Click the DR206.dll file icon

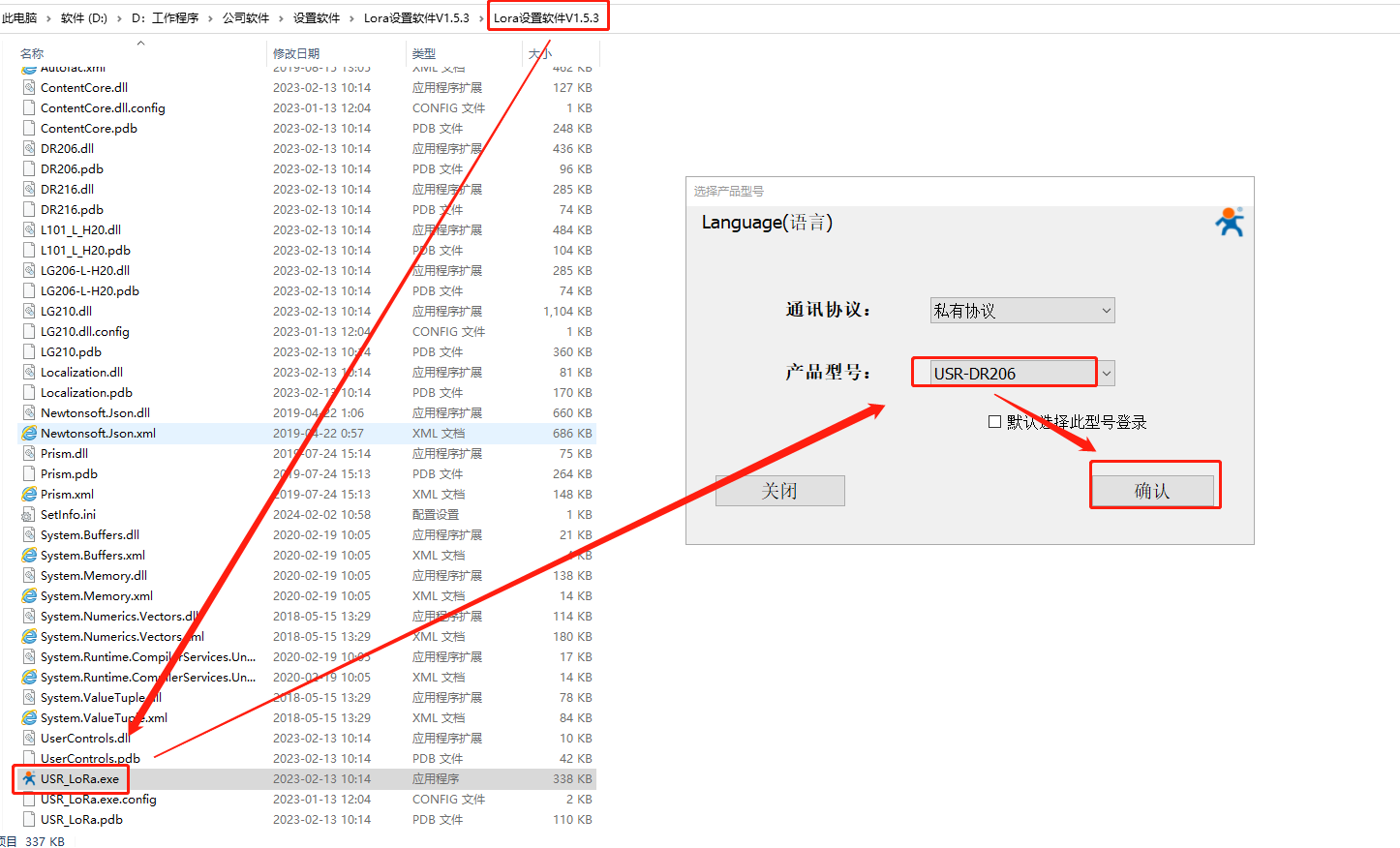pos(29,148)
